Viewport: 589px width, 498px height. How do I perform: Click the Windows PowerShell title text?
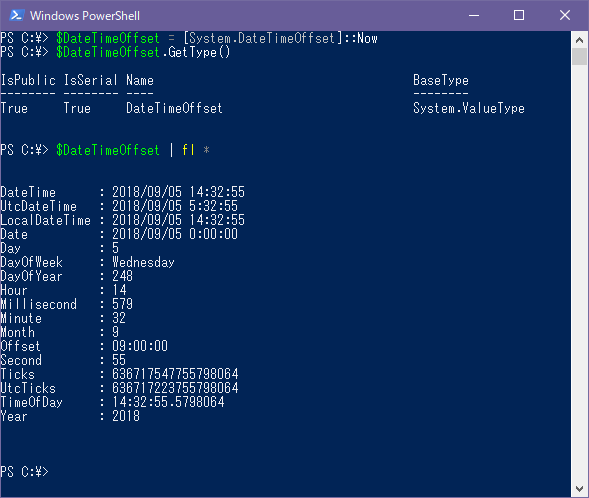coord(85,16)
